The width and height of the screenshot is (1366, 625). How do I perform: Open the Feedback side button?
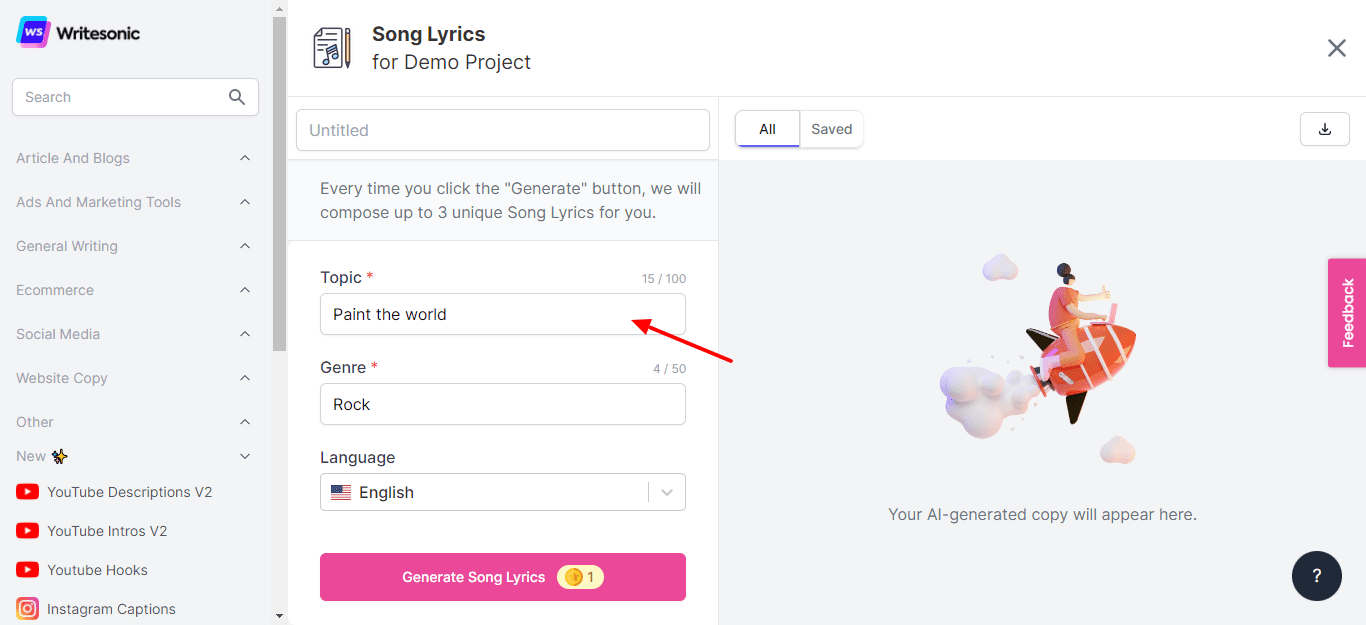[x=1346, y=313]
